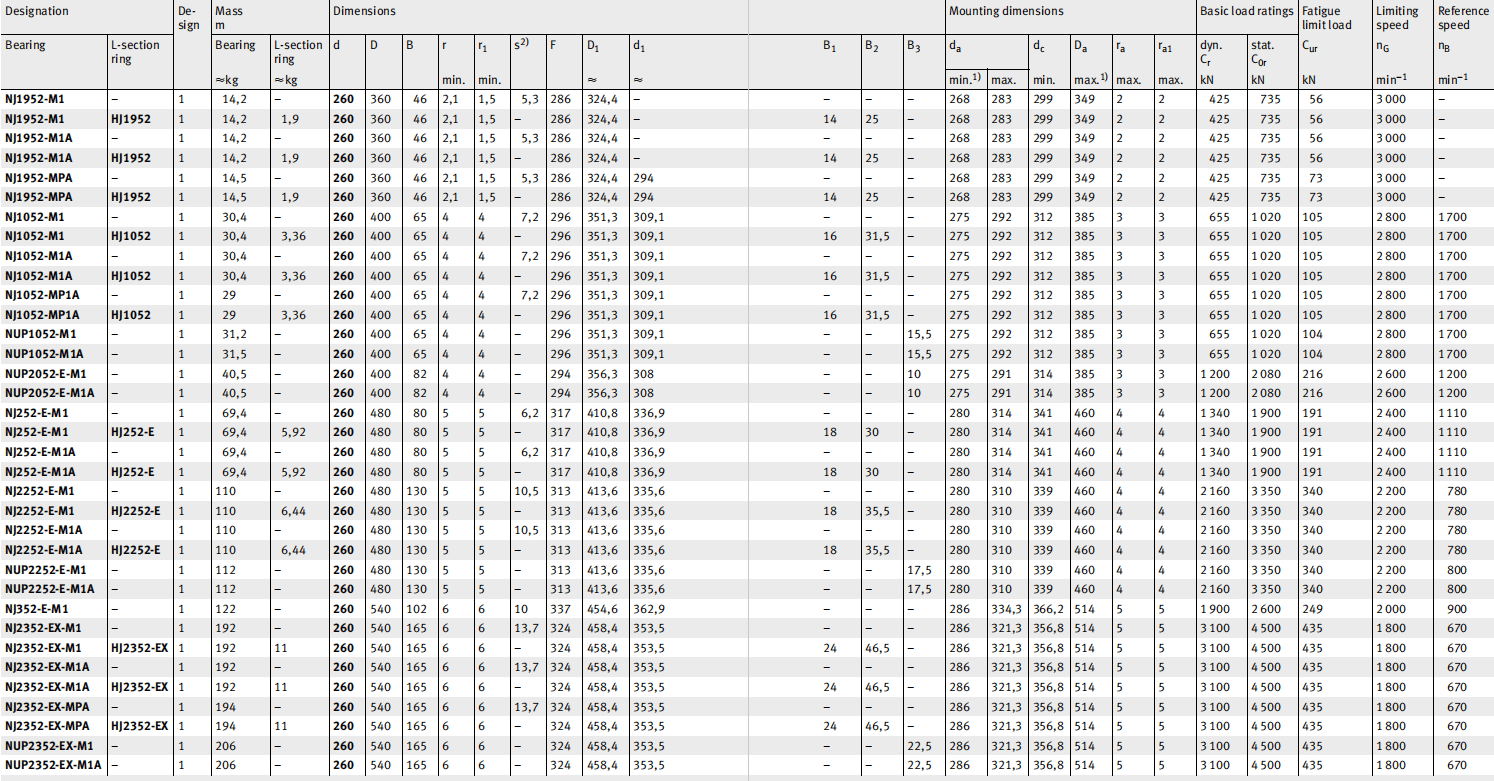Select the Fatigue limit load header
The height and width of the screenshot is (781, 1494).
(x=1326, y=18)
